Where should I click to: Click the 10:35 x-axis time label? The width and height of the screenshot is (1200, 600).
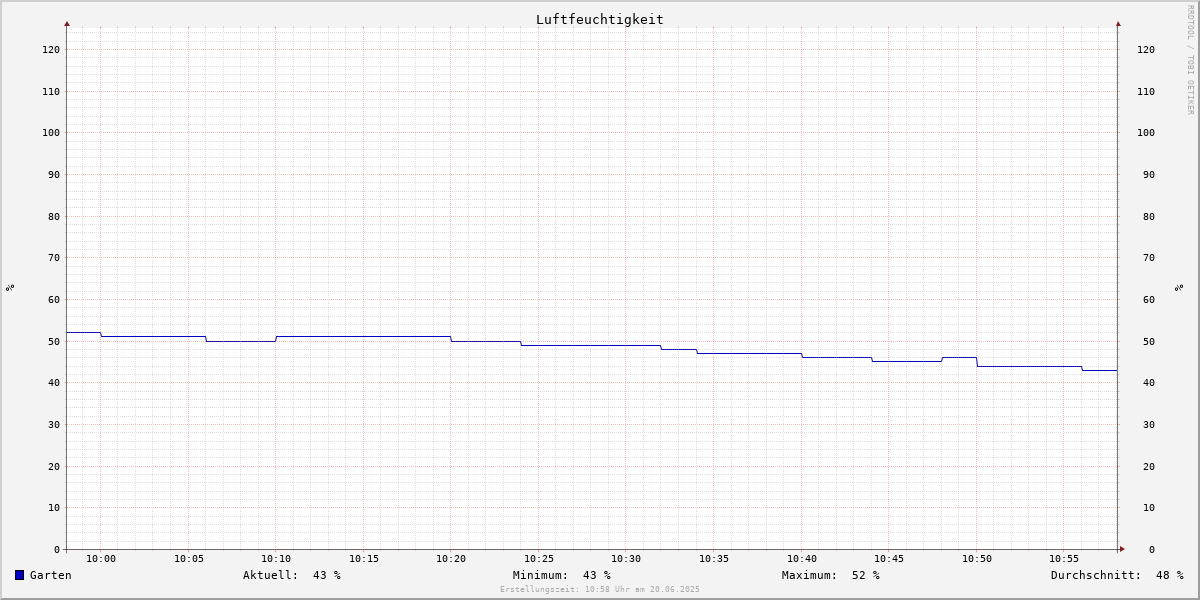[x=714, y=559]
